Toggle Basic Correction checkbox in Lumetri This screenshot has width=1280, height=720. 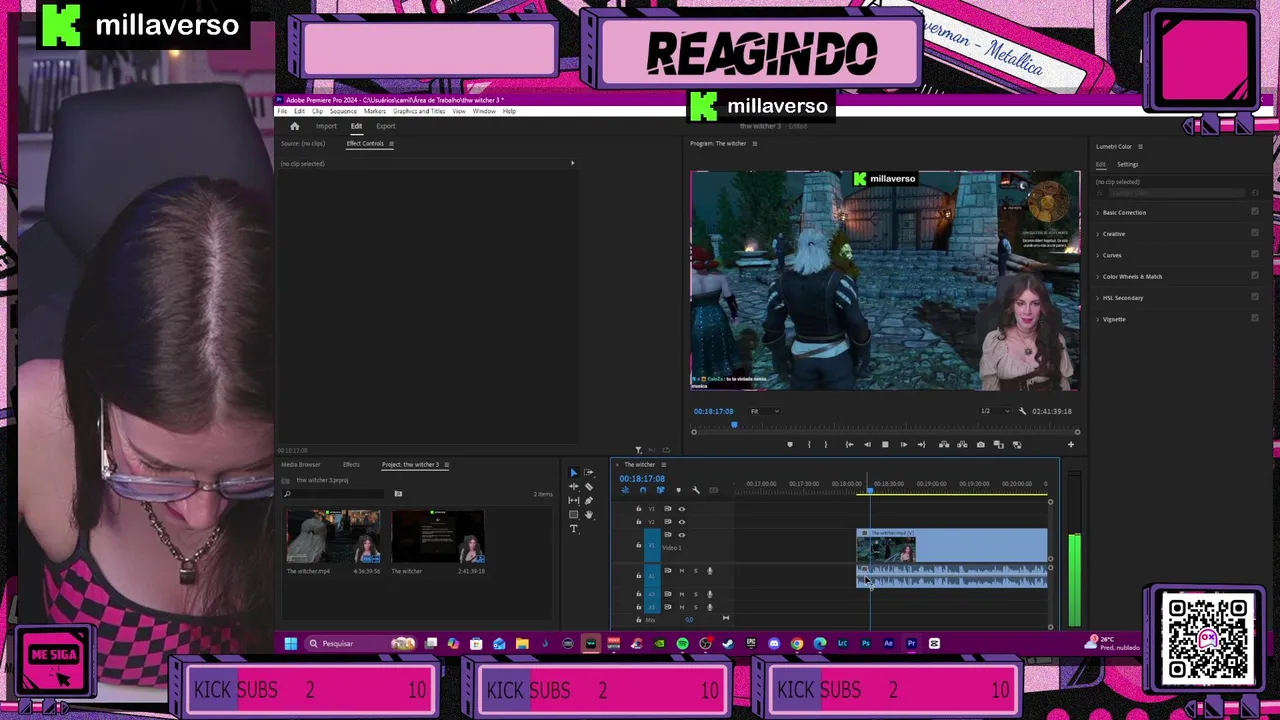coord(1255,212)
